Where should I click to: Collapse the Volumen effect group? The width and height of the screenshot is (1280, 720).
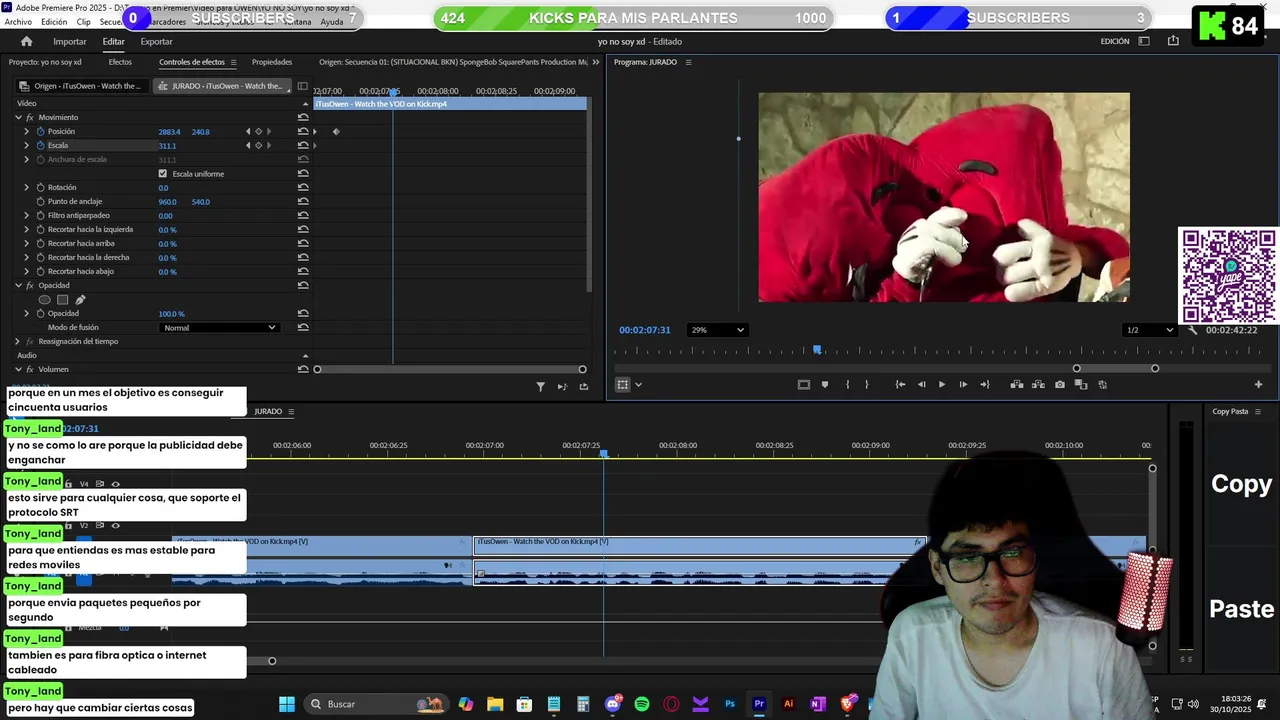18,369
